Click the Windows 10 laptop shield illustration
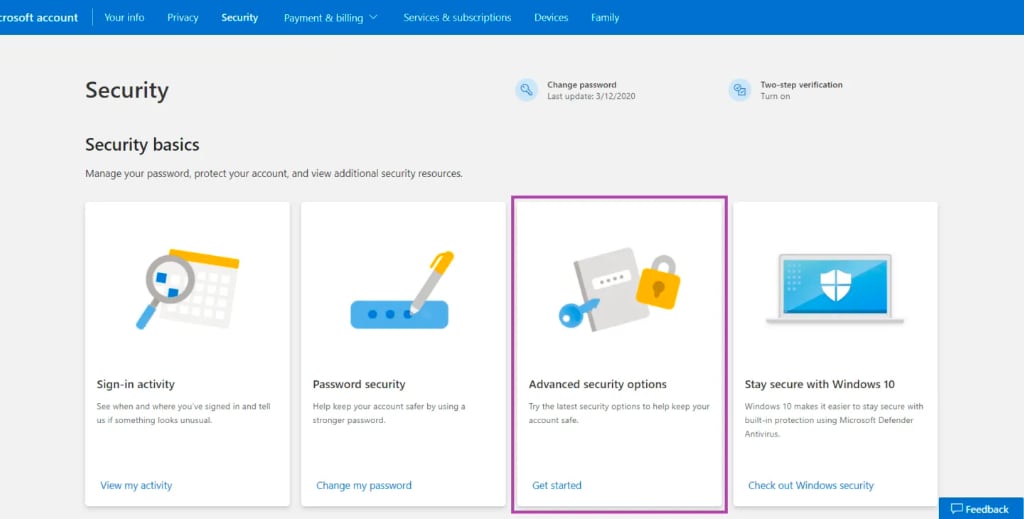1024x519 pixels. click(835, 289)
